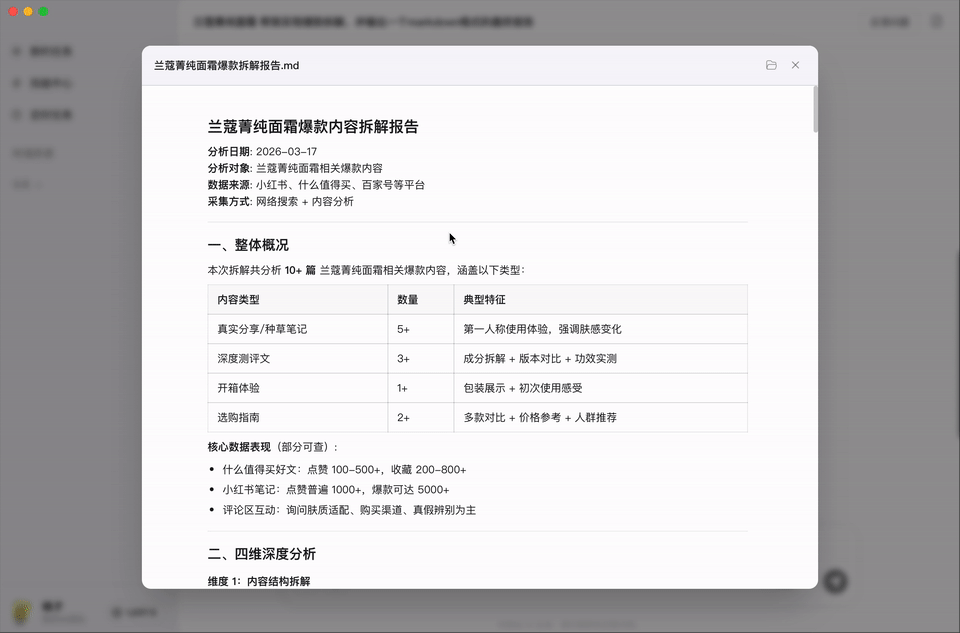The width and height of the screenshot is (960, 633).
Task: Select the dialog title 兰蔻菁纯面霜爆款拆解报告.md
Action: 219,65
